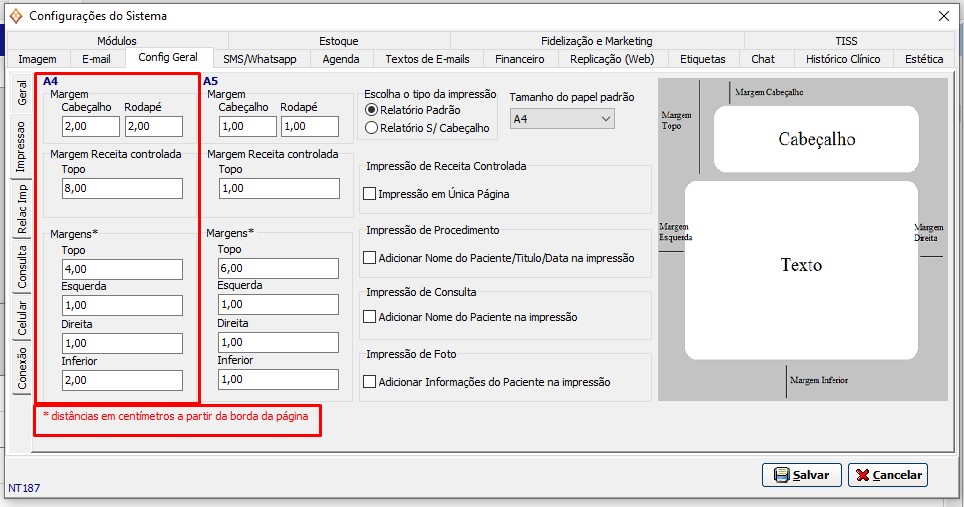Enable Impressão em Única Página checkbox

click(x=370, y=194)
